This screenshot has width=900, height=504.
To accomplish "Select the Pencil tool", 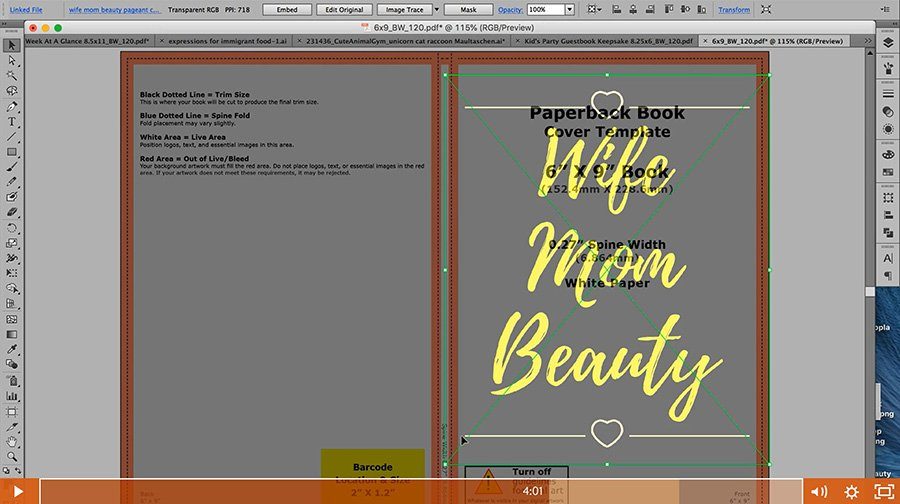I will [11, 182].
